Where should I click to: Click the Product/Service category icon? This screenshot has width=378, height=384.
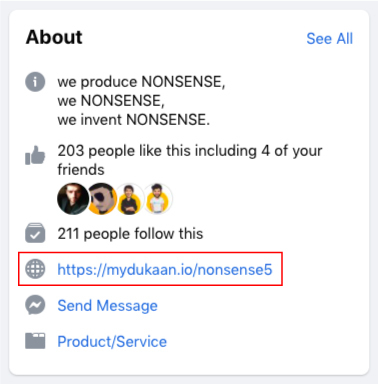tap(35, 341)
